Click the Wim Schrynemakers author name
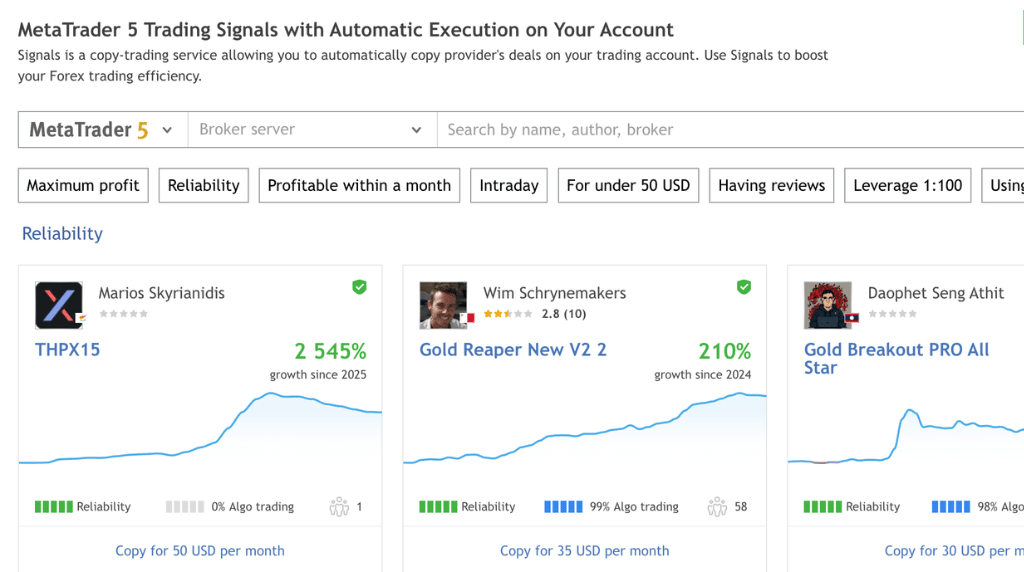The image size is (1024, 572). 554,293
